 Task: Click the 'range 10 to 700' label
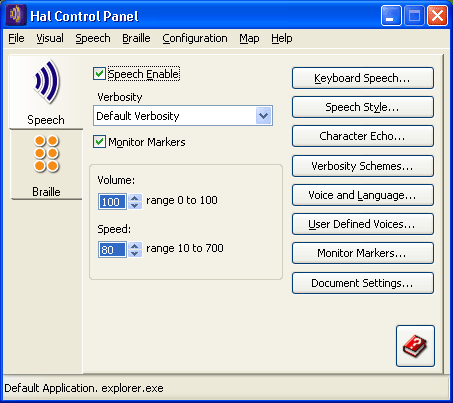coord(185,248)
